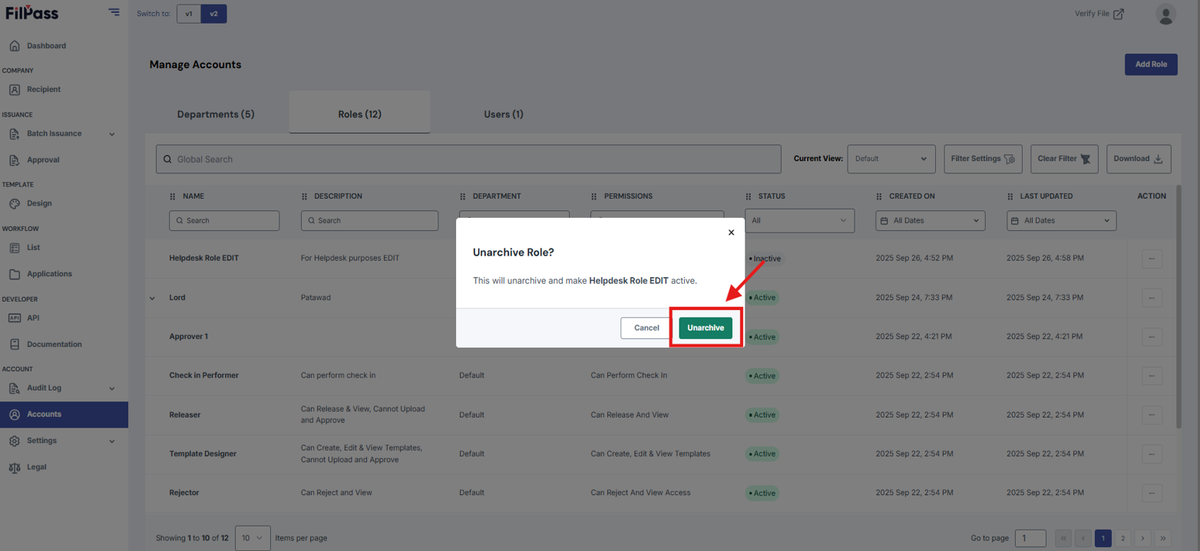Open action menu for Lord role
Viewport: 1200px width, 551px height.
pyautogui.click(x=1151, y=298)
